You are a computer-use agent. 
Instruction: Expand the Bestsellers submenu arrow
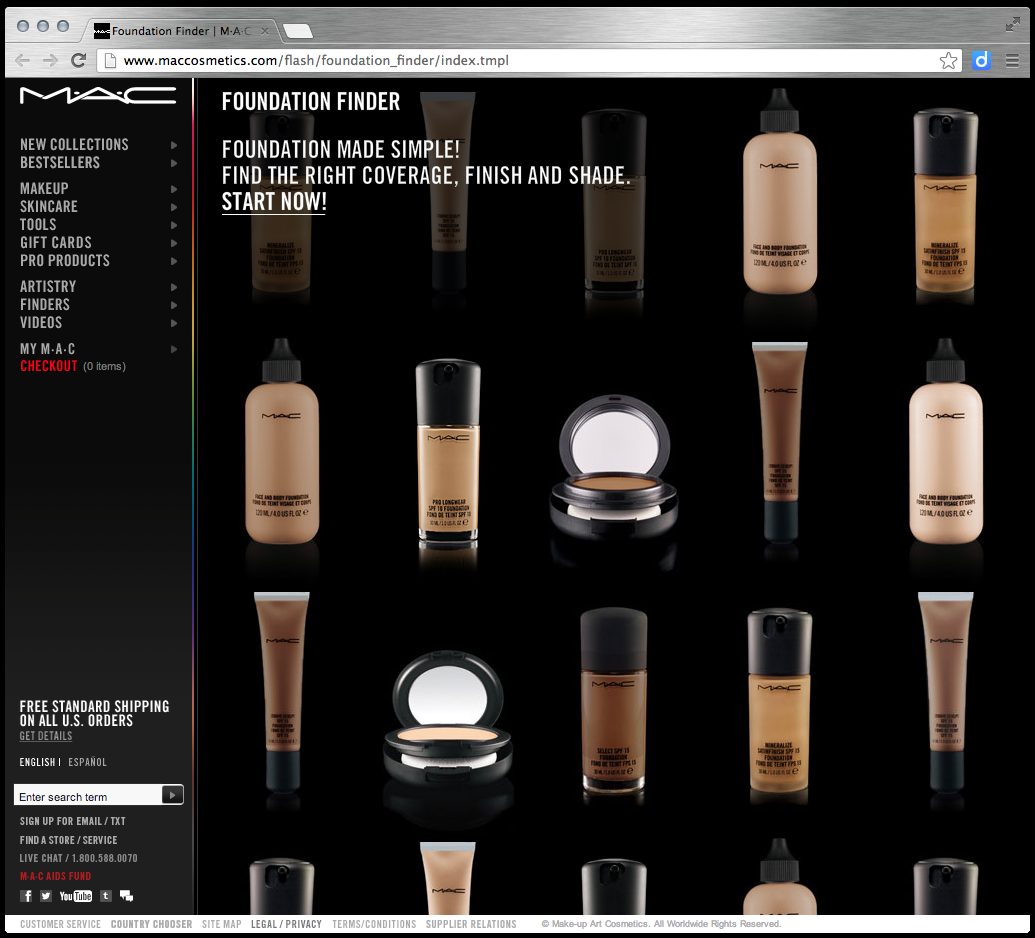(x=174, y=163)
